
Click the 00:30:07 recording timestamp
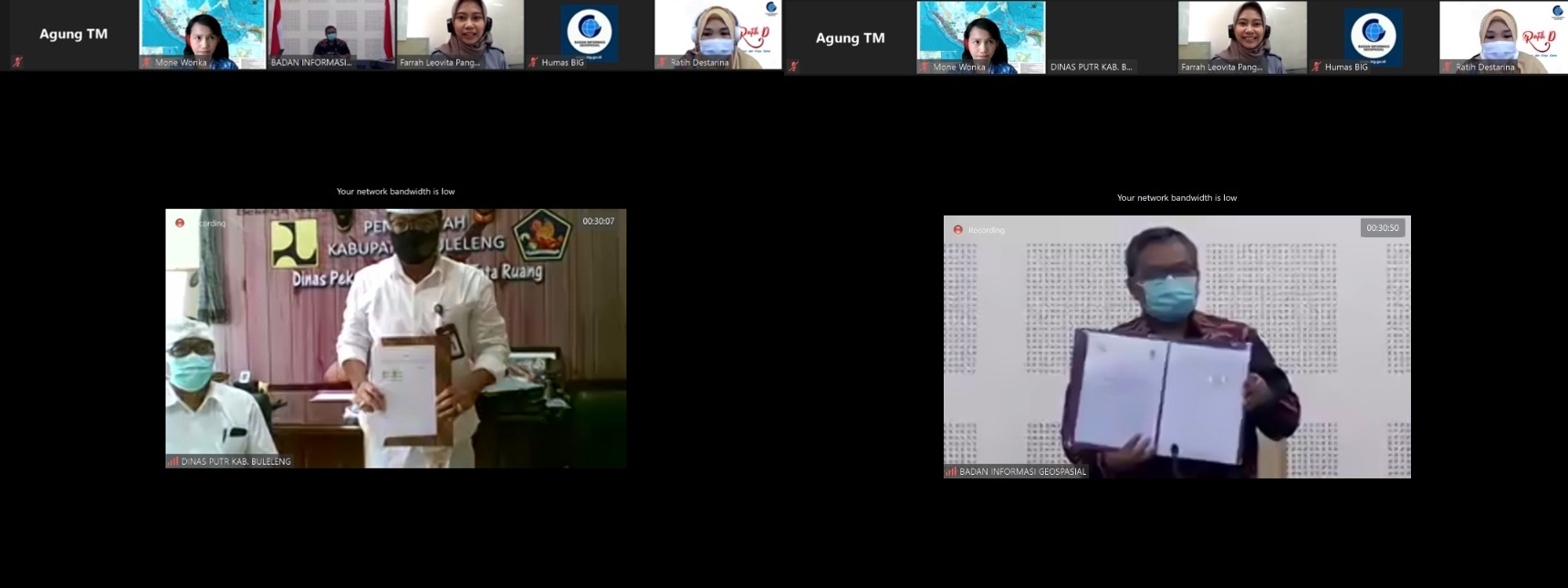[x=599, y=221]
